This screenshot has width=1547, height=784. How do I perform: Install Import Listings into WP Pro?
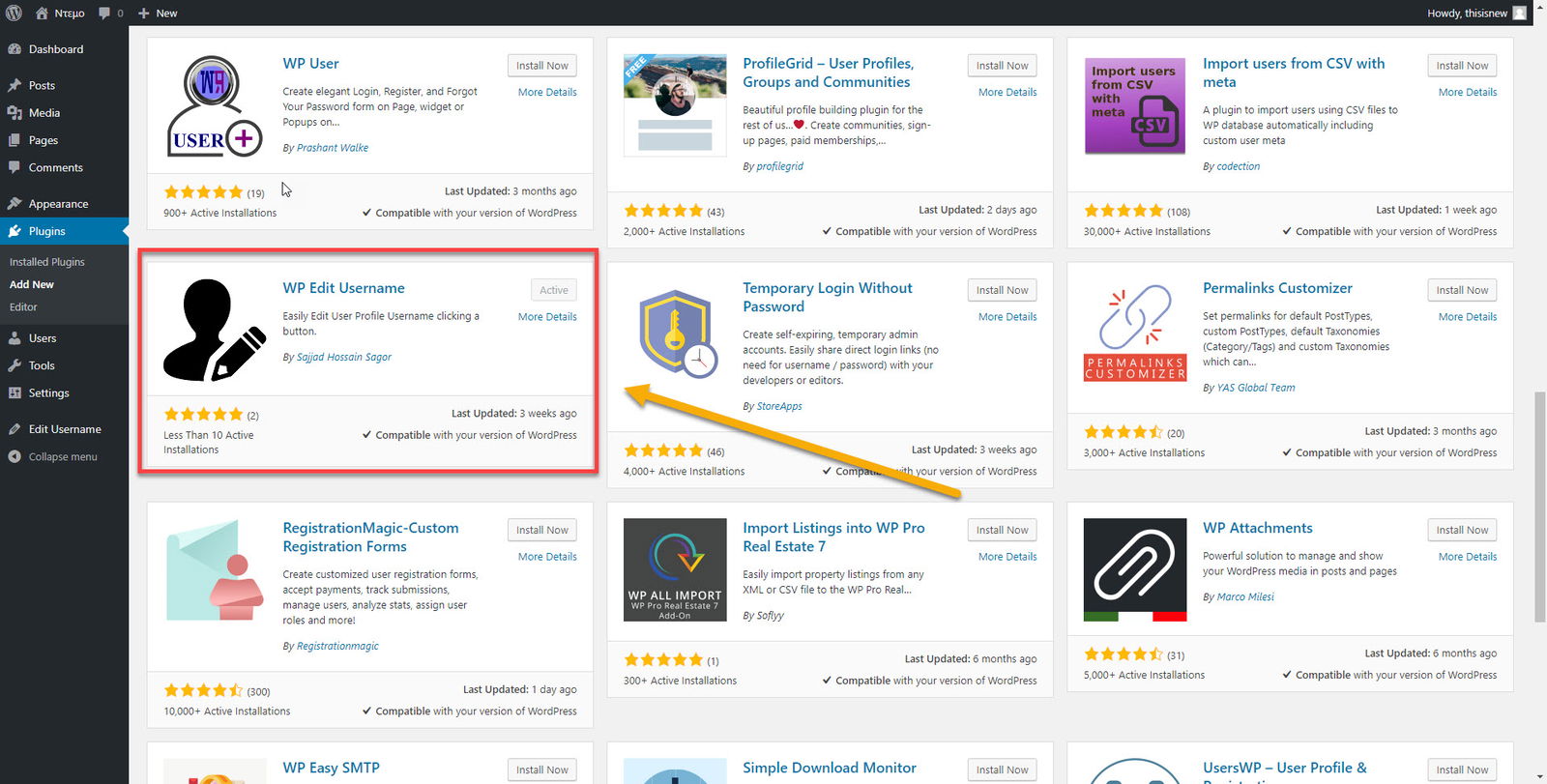pyautogui.click(x=1003, y=530)
